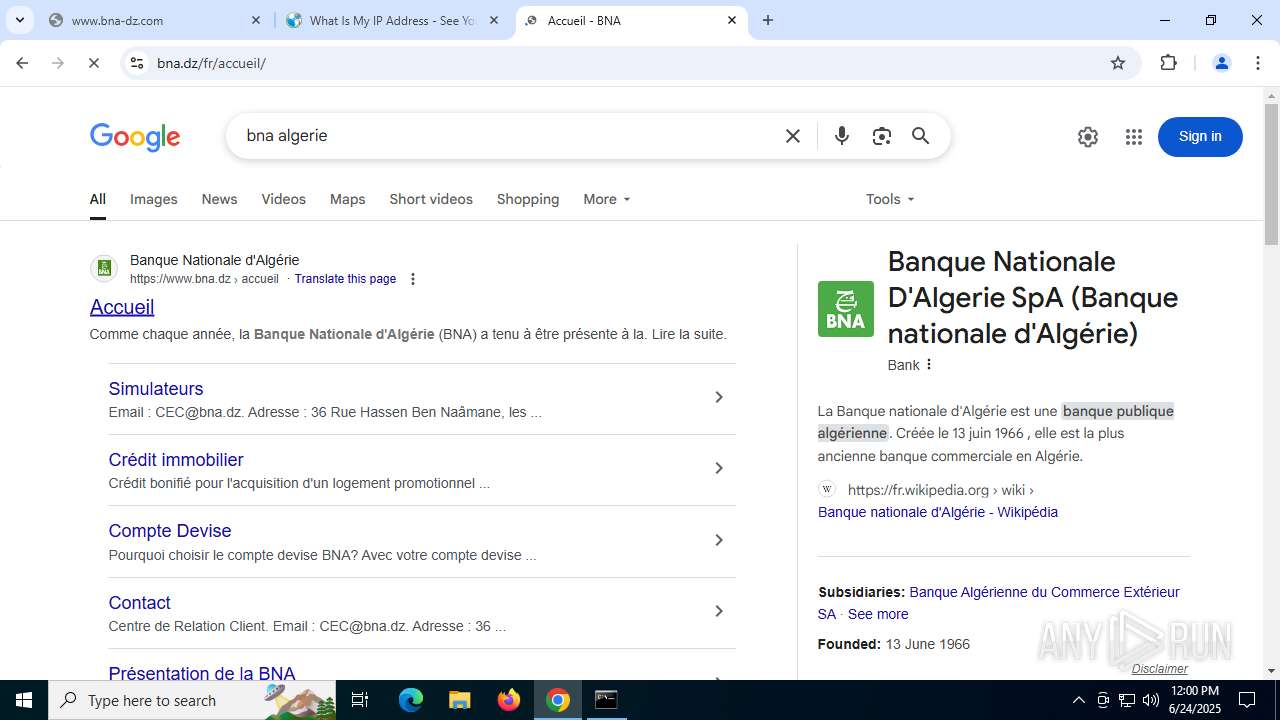1280x720 pixels.
Task: Switch to Videos results
Action: [x=284, y=199]
